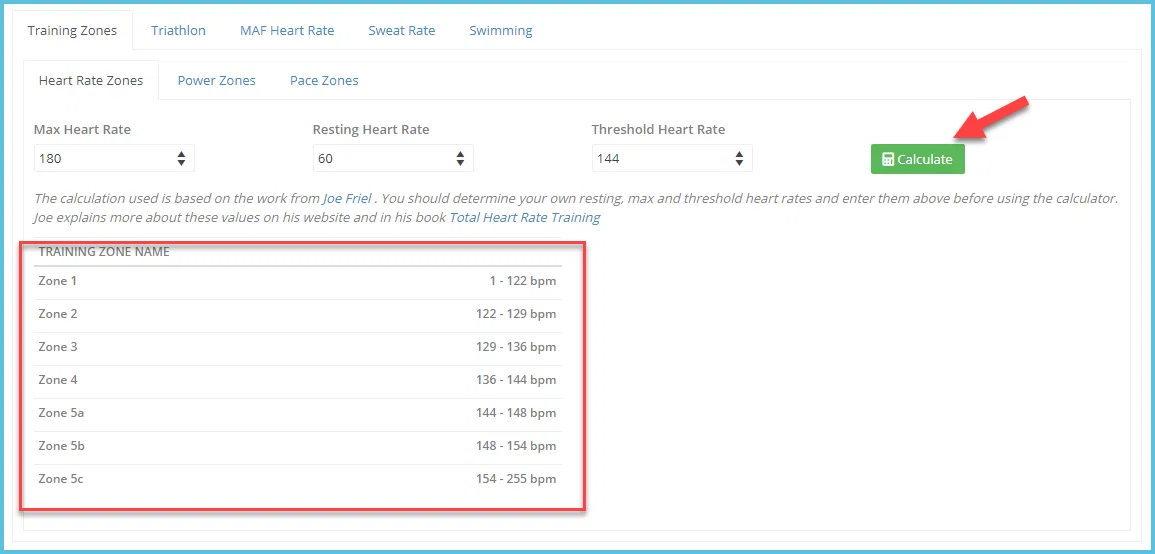Switch to the Sweat Rate tab
The width and height of the screenshot is (1155, 554).
tap(401, 30)
